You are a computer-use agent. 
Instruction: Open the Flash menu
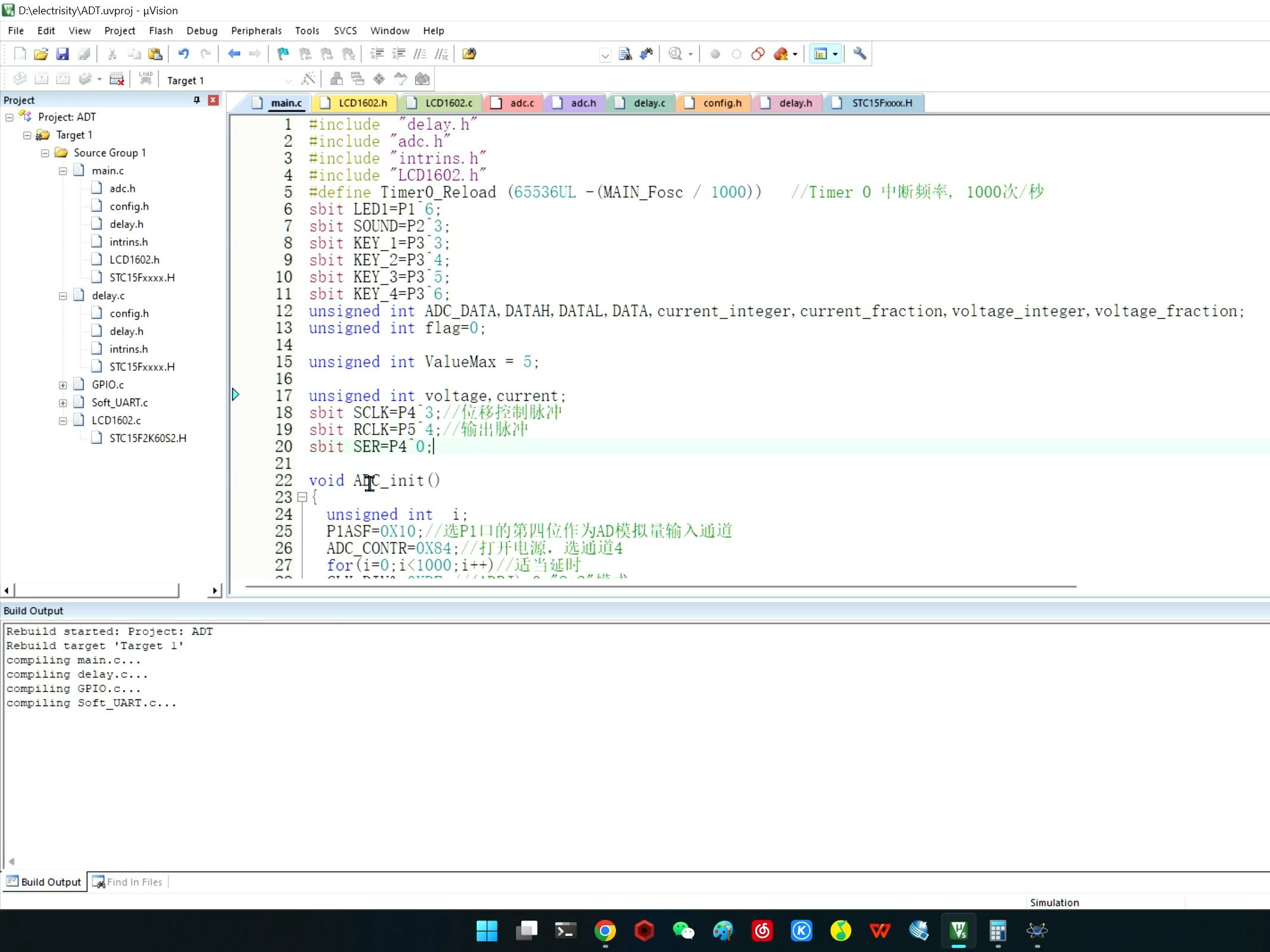point(160,30)
